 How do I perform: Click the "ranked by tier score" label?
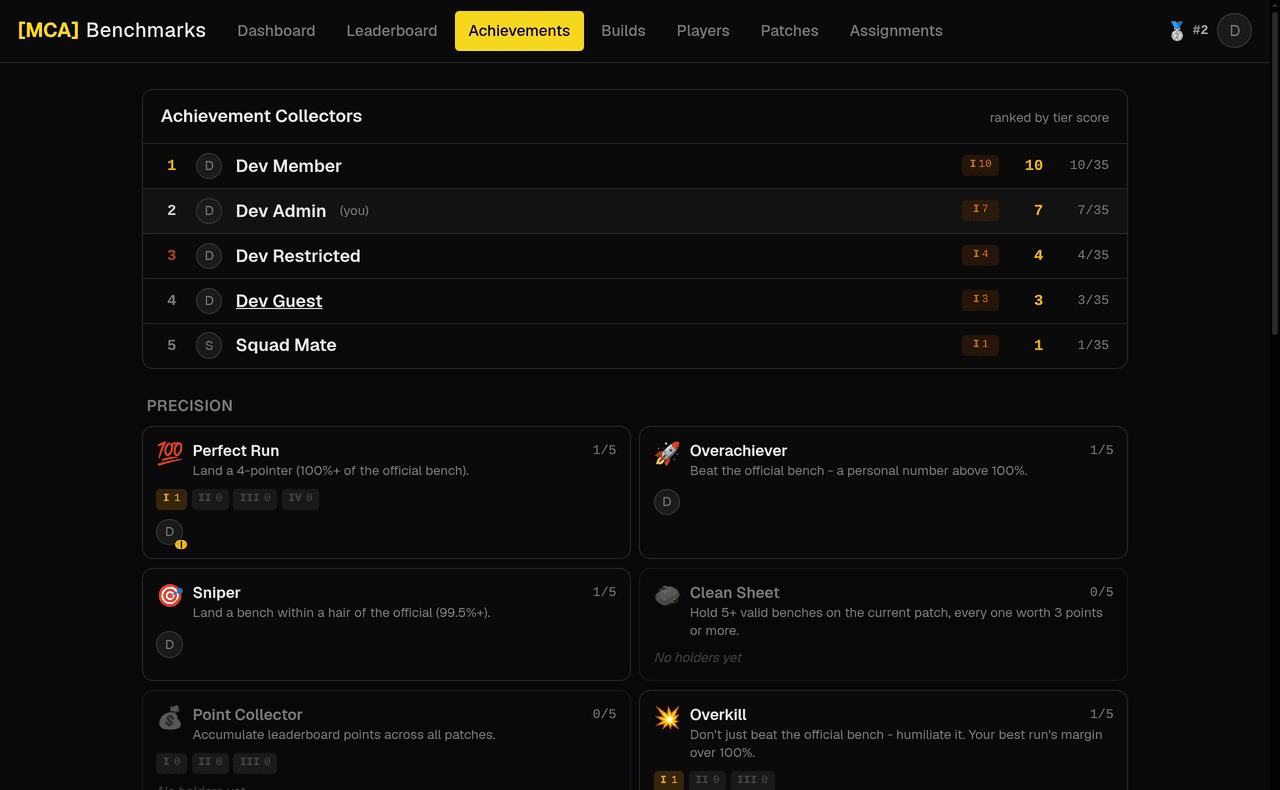1049,118
